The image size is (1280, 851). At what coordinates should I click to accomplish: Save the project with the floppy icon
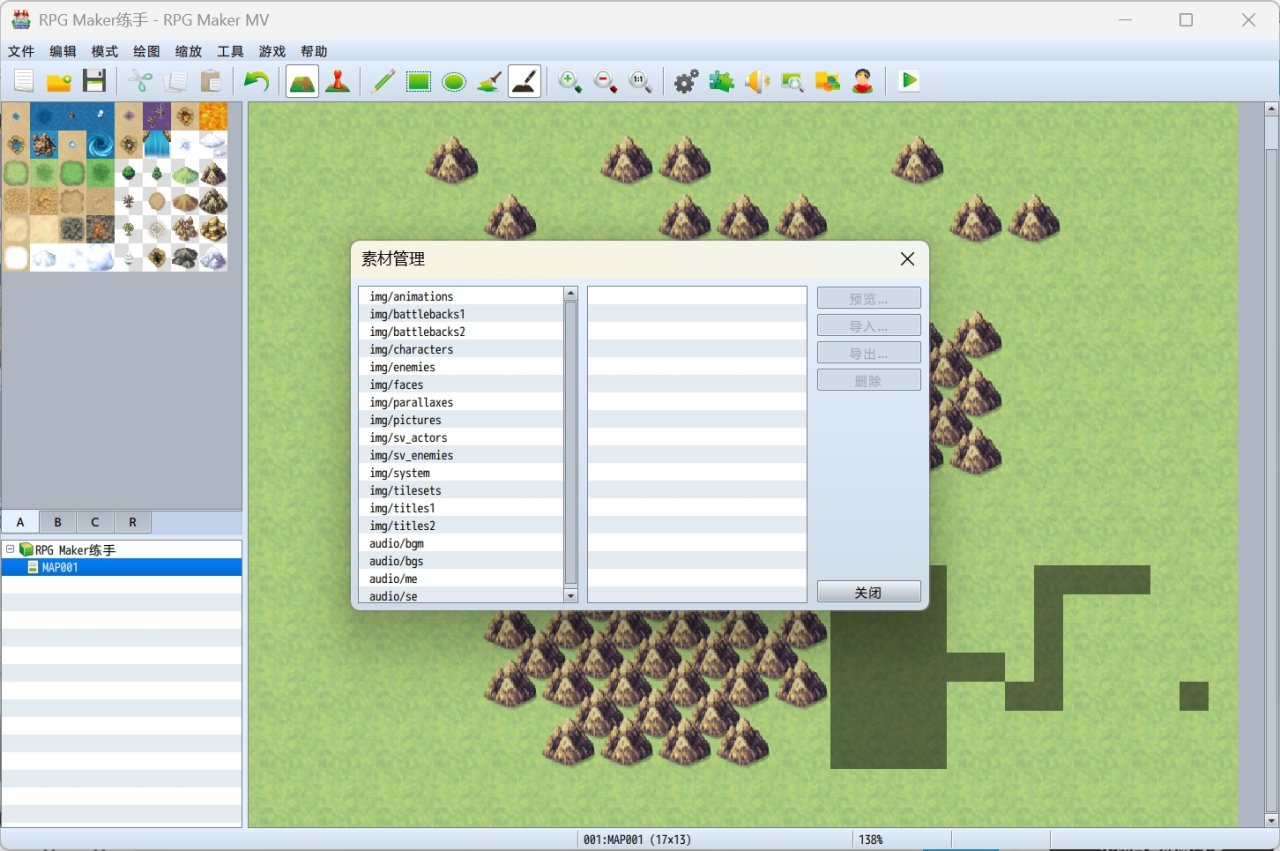coord(95,81)
